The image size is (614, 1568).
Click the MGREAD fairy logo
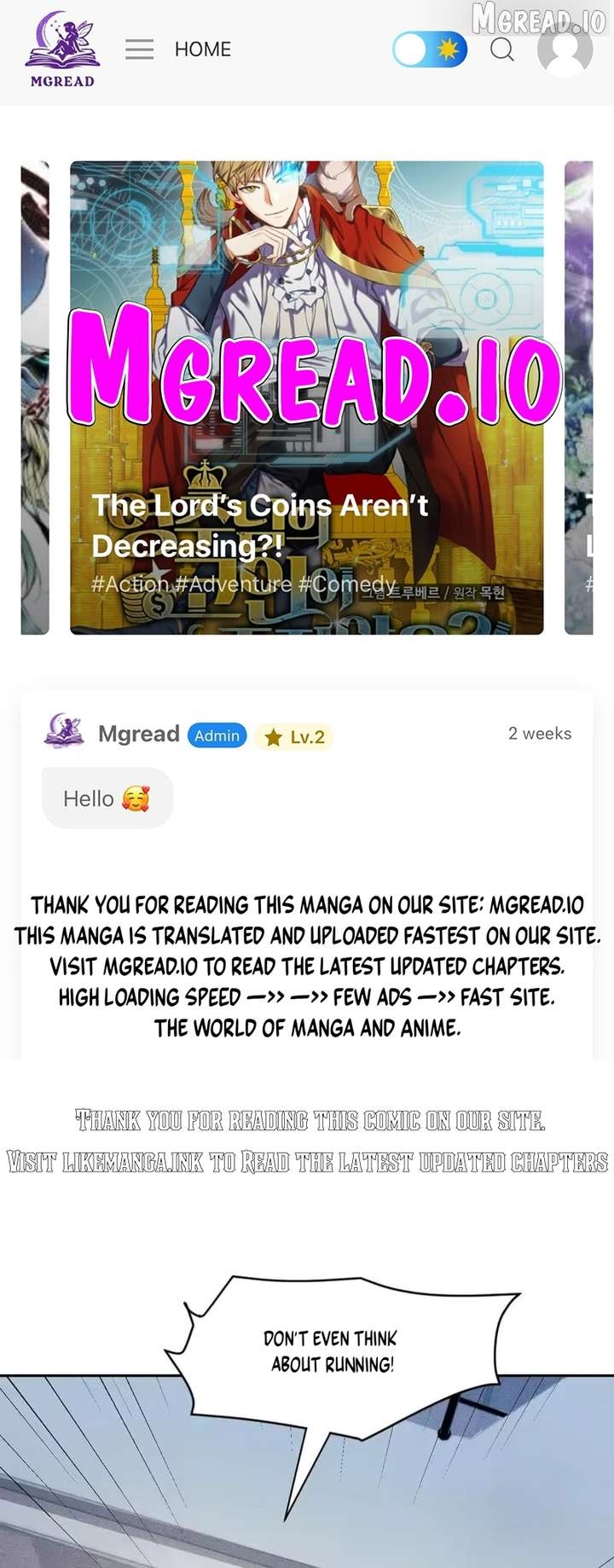point(62,49)
